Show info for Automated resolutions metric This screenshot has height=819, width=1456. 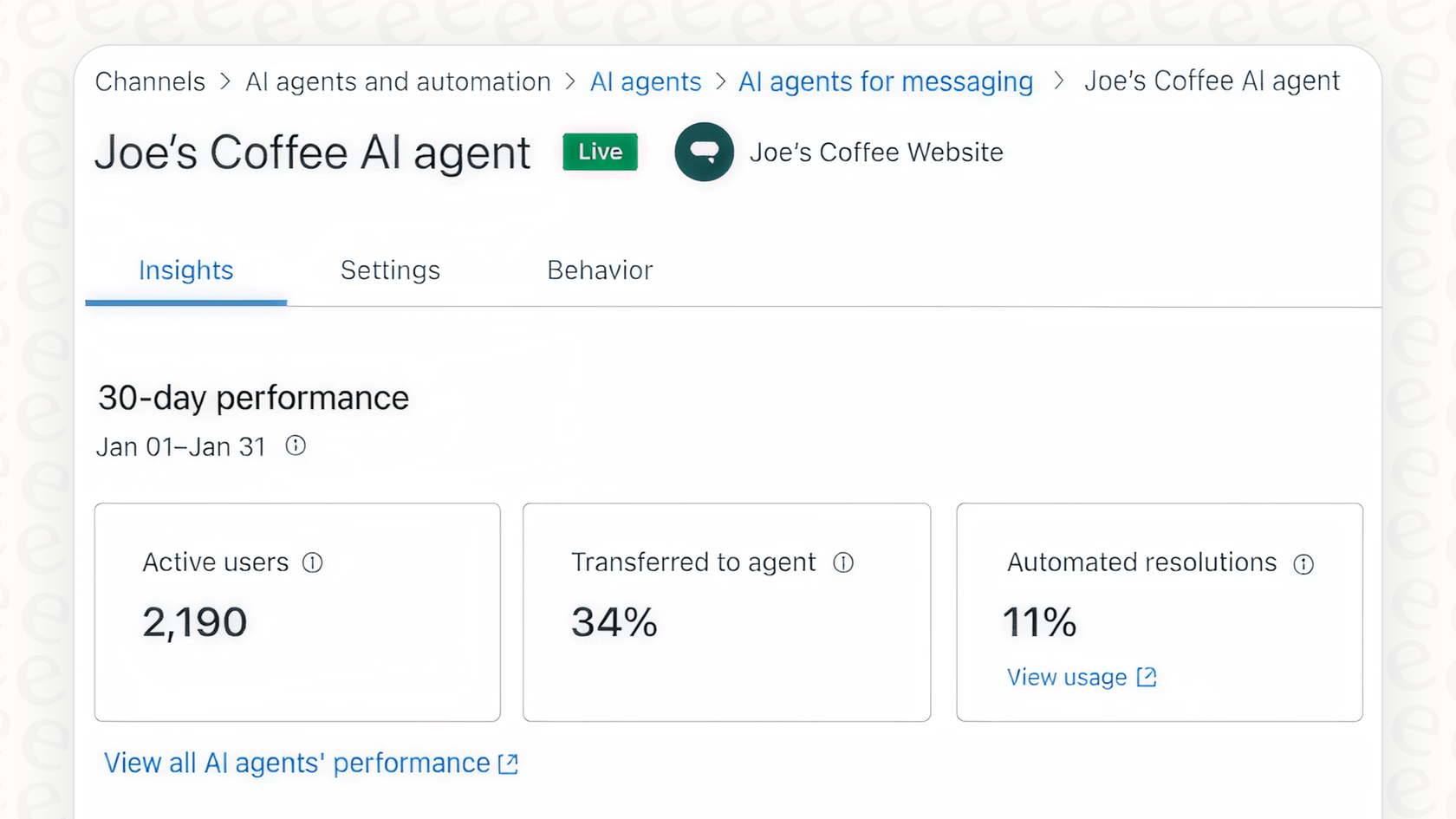pyautogui.click(x=1304, y=563)
